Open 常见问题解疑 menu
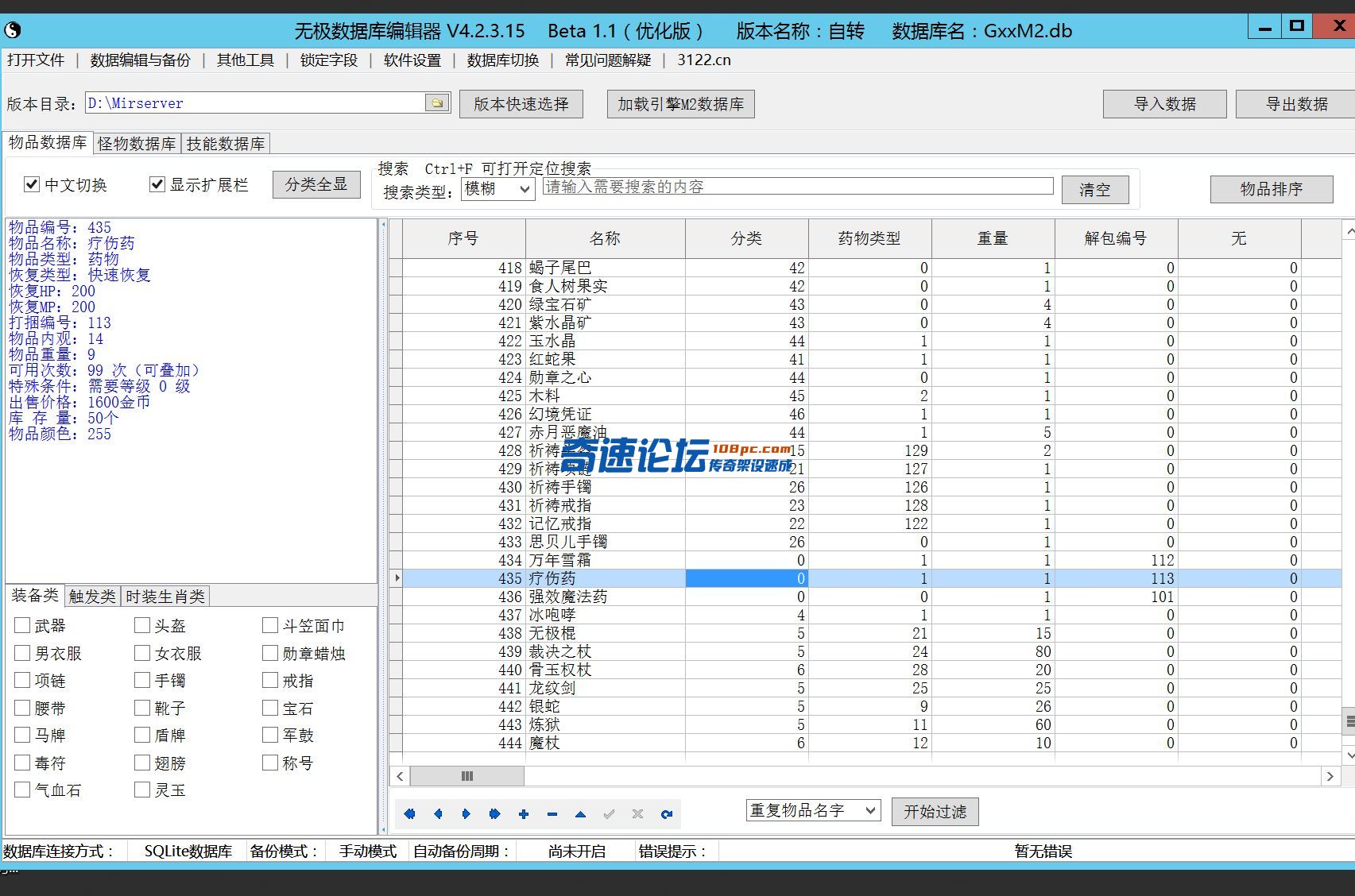The image size is (1355, 896). coord(608,60)
